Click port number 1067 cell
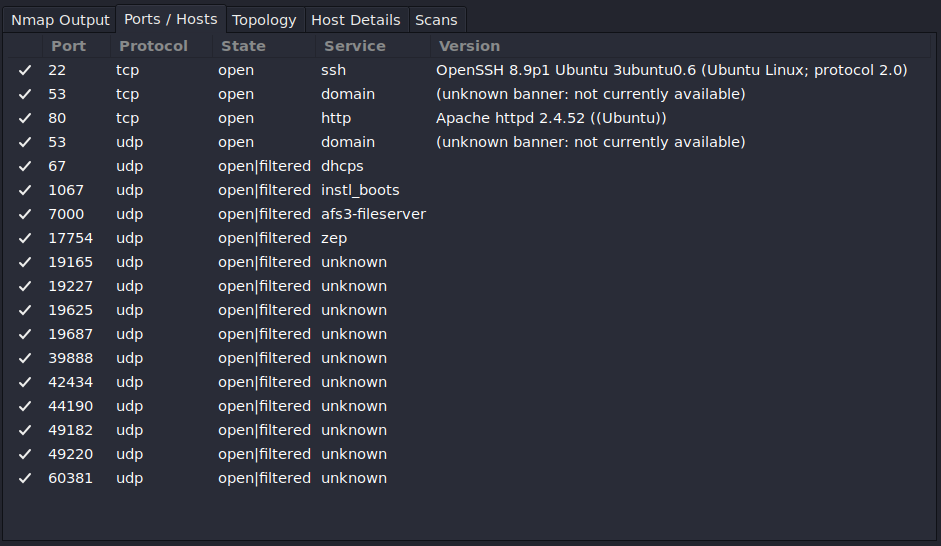 66,190
